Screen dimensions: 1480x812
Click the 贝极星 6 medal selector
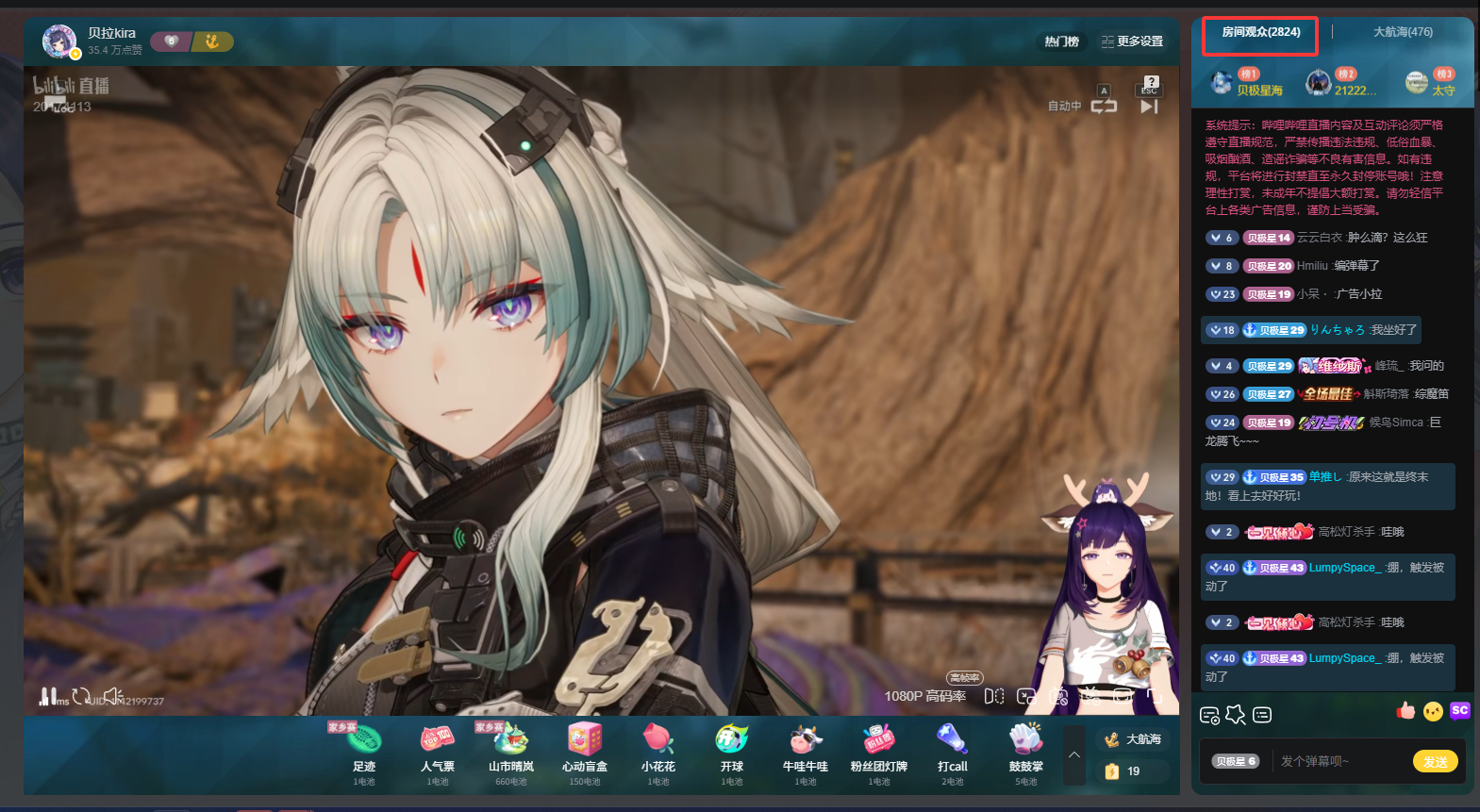point(1236,761)
